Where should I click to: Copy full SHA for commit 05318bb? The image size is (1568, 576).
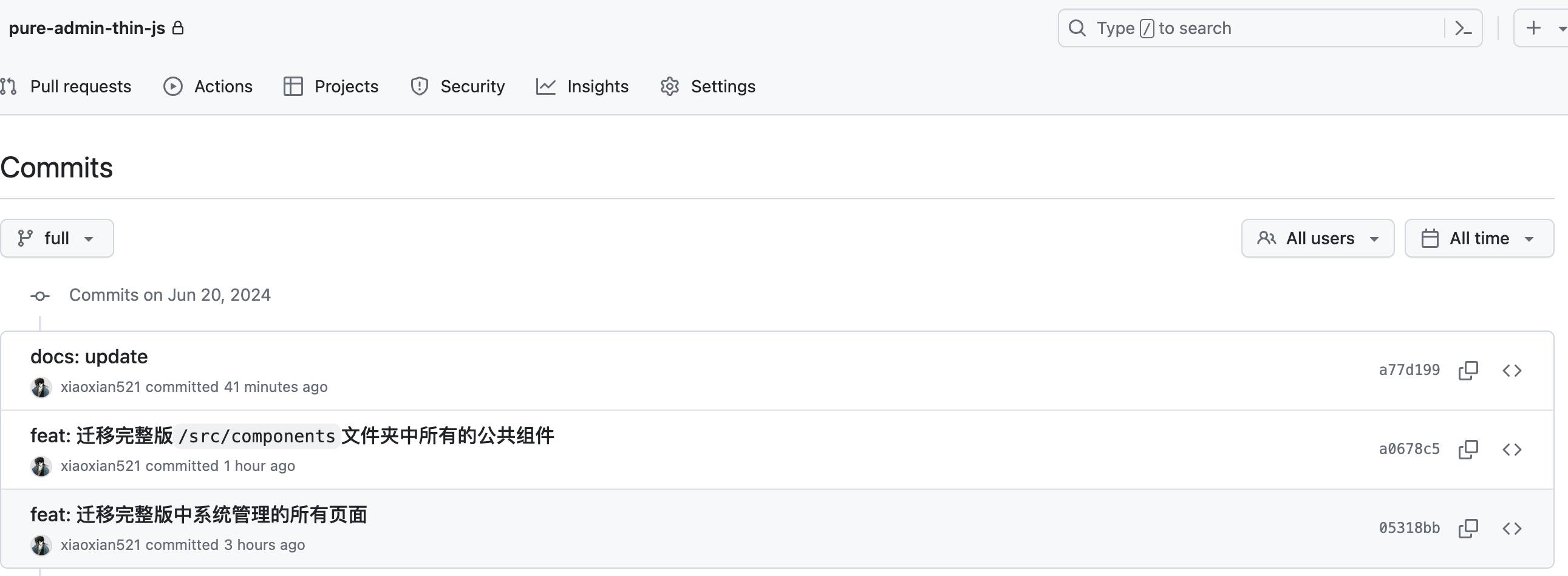tap(1468, 528)
